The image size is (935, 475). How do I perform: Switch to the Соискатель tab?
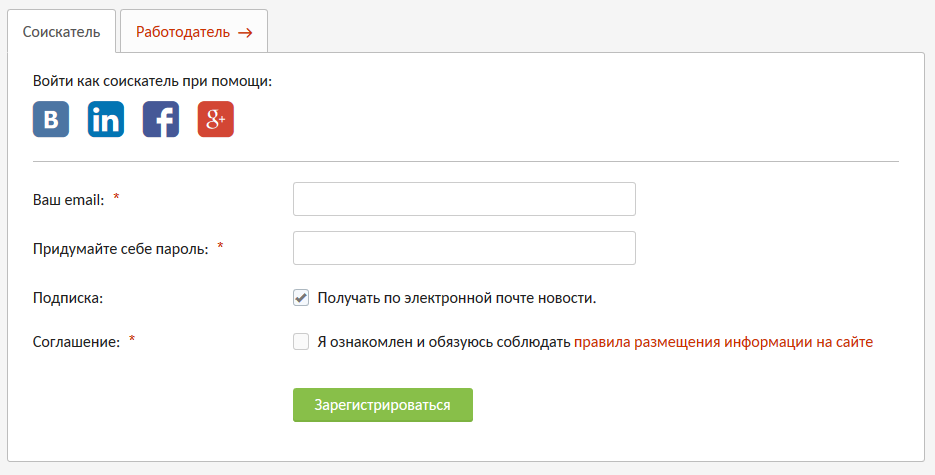pyautogui.click(x=61, y=32)
